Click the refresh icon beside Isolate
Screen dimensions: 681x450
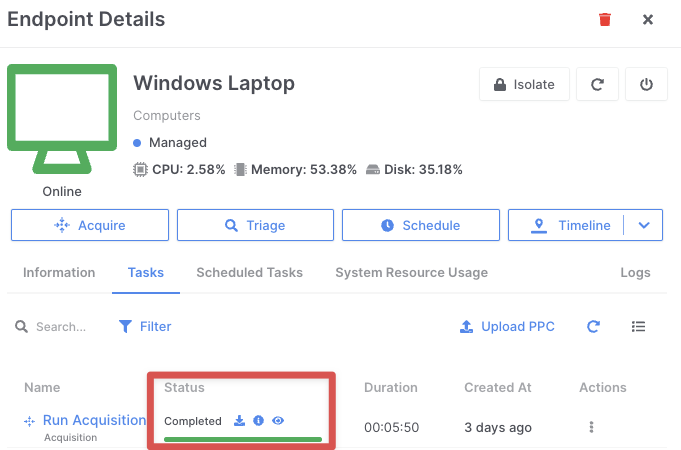597,85
